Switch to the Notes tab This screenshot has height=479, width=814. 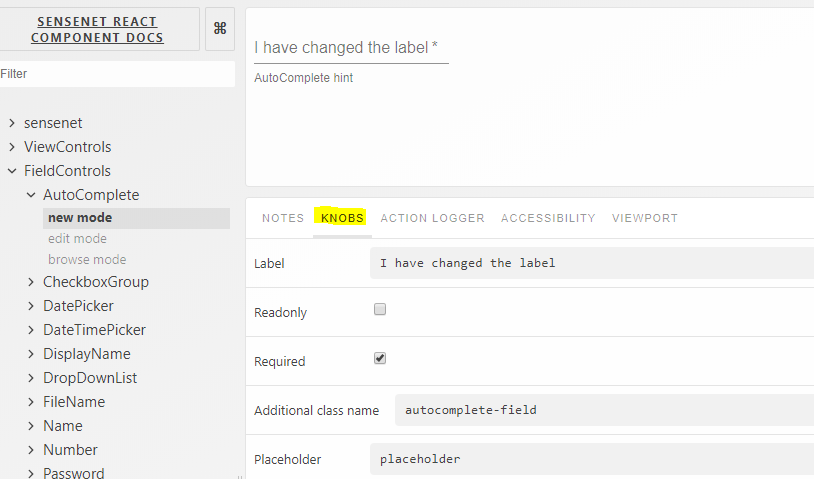(283, 218)
